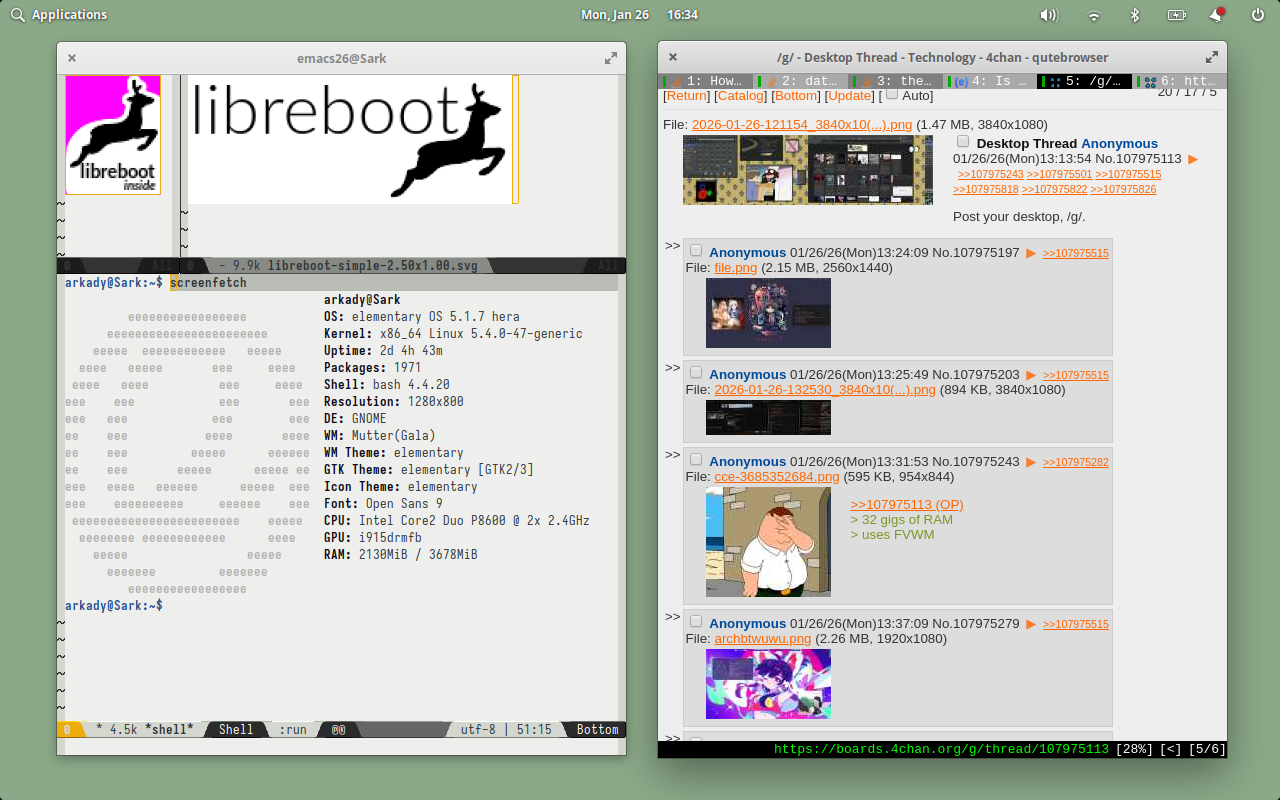Follow the >>107975515 backlink on post No.107975279
The height and width of the screenshot is (800, 1280).
click(1076, 625)
